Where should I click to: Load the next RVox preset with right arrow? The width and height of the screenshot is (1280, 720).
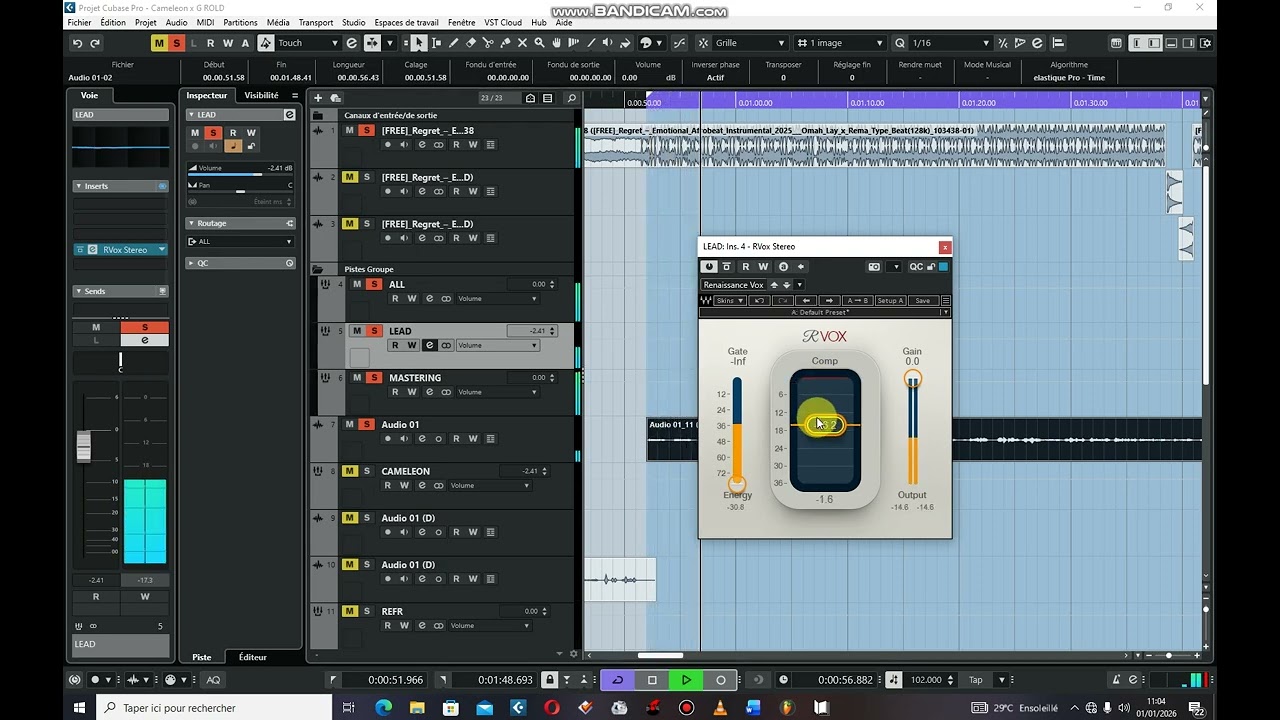(x=829, y=300)
